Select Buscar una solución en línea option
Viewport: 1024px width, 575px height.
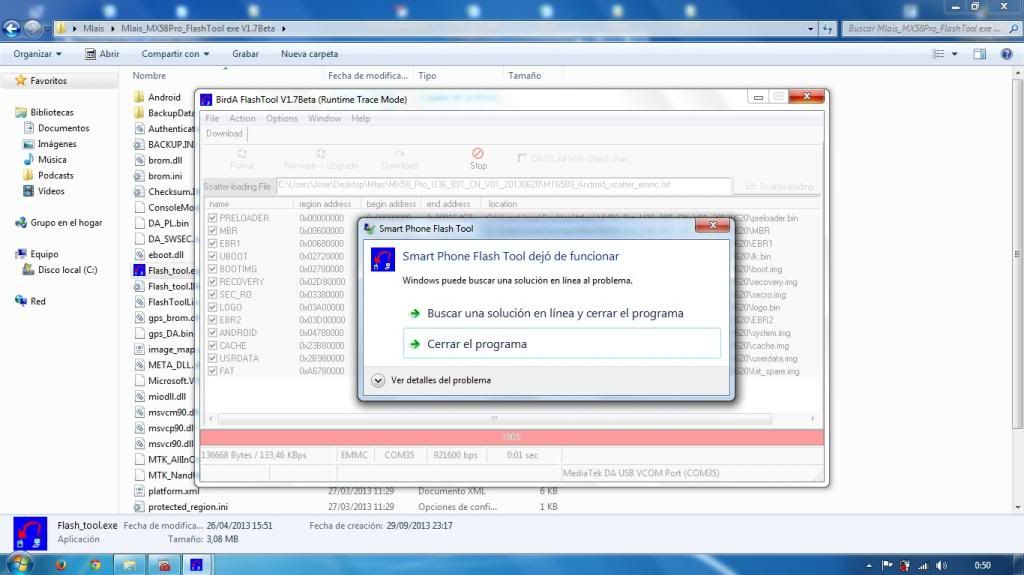[555, 313]
